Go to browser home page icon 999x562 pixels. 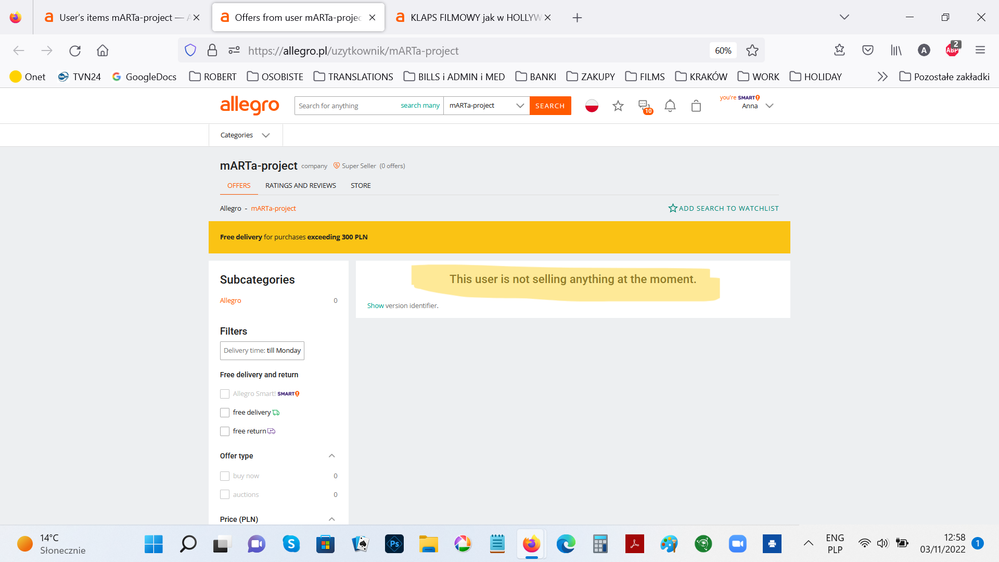click(103, 50)
